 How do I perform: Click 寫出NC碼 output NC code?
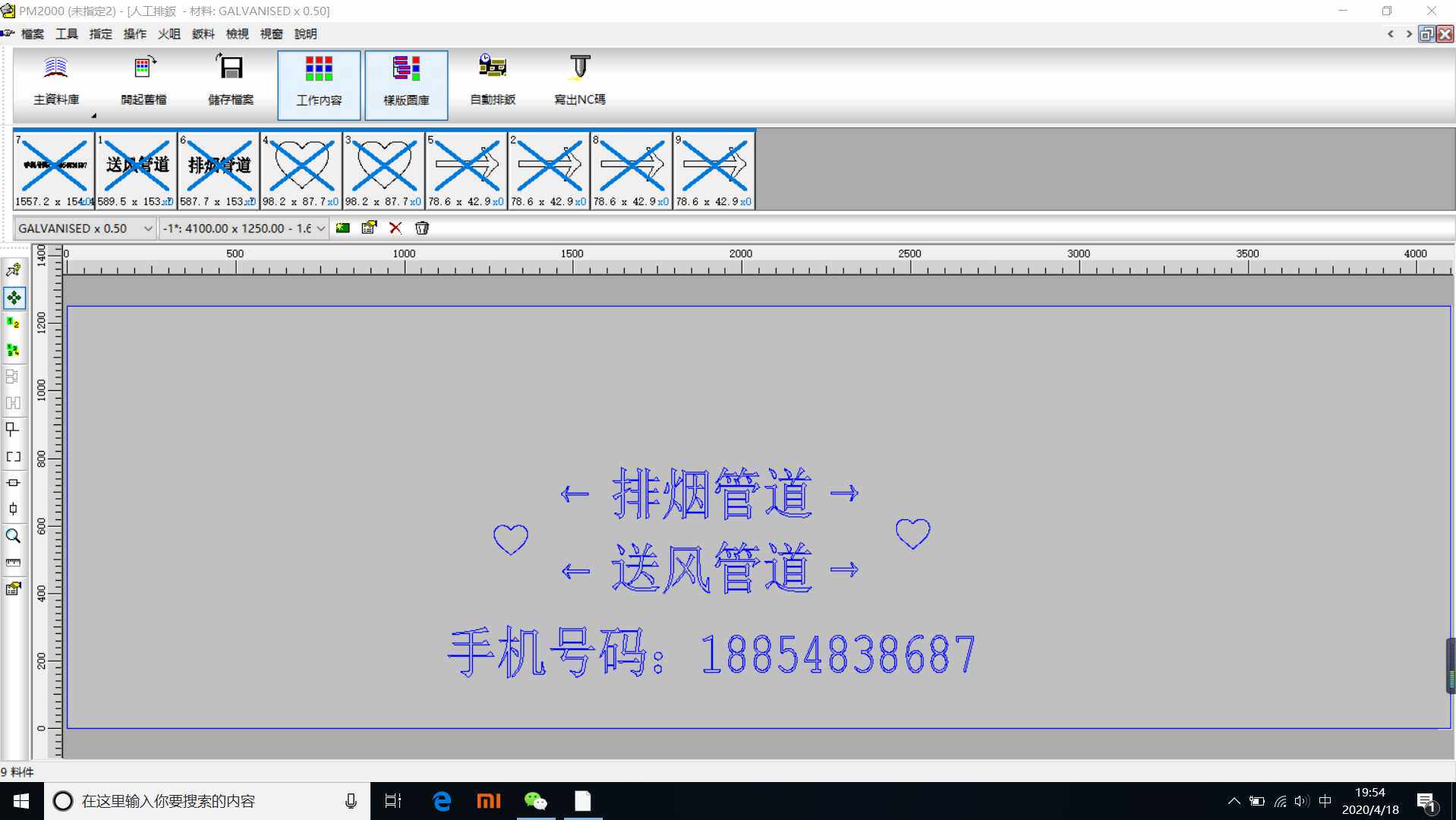(x=580, y=82)
